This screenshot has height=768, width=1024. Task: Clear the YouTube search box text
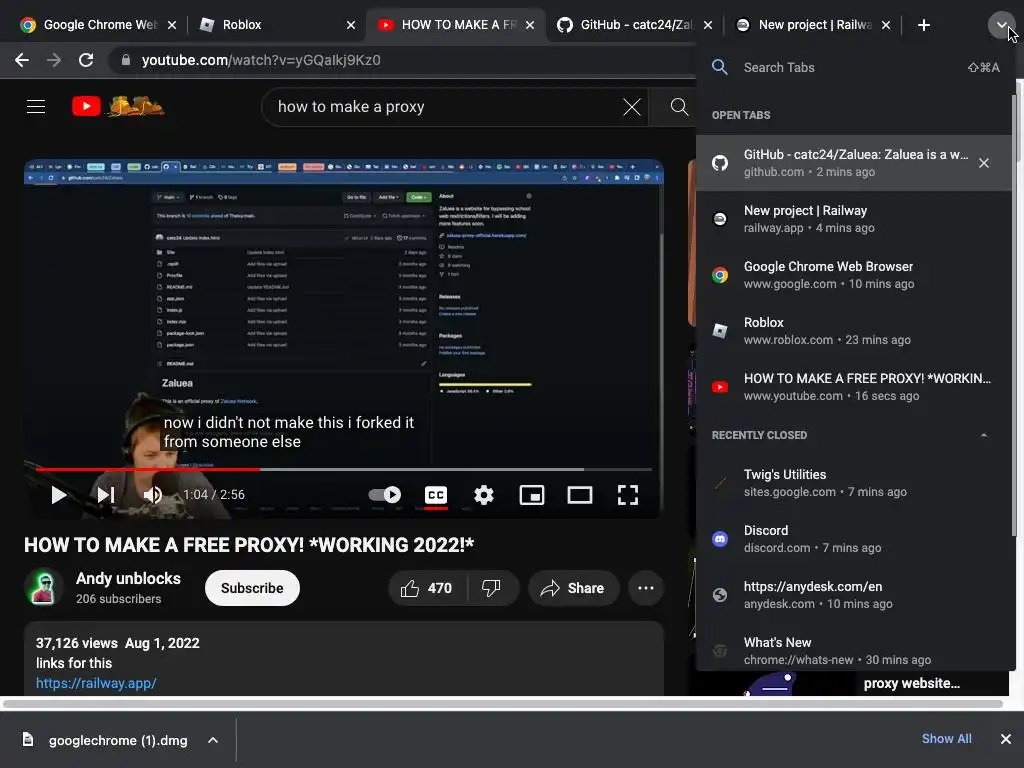(632, 107)
